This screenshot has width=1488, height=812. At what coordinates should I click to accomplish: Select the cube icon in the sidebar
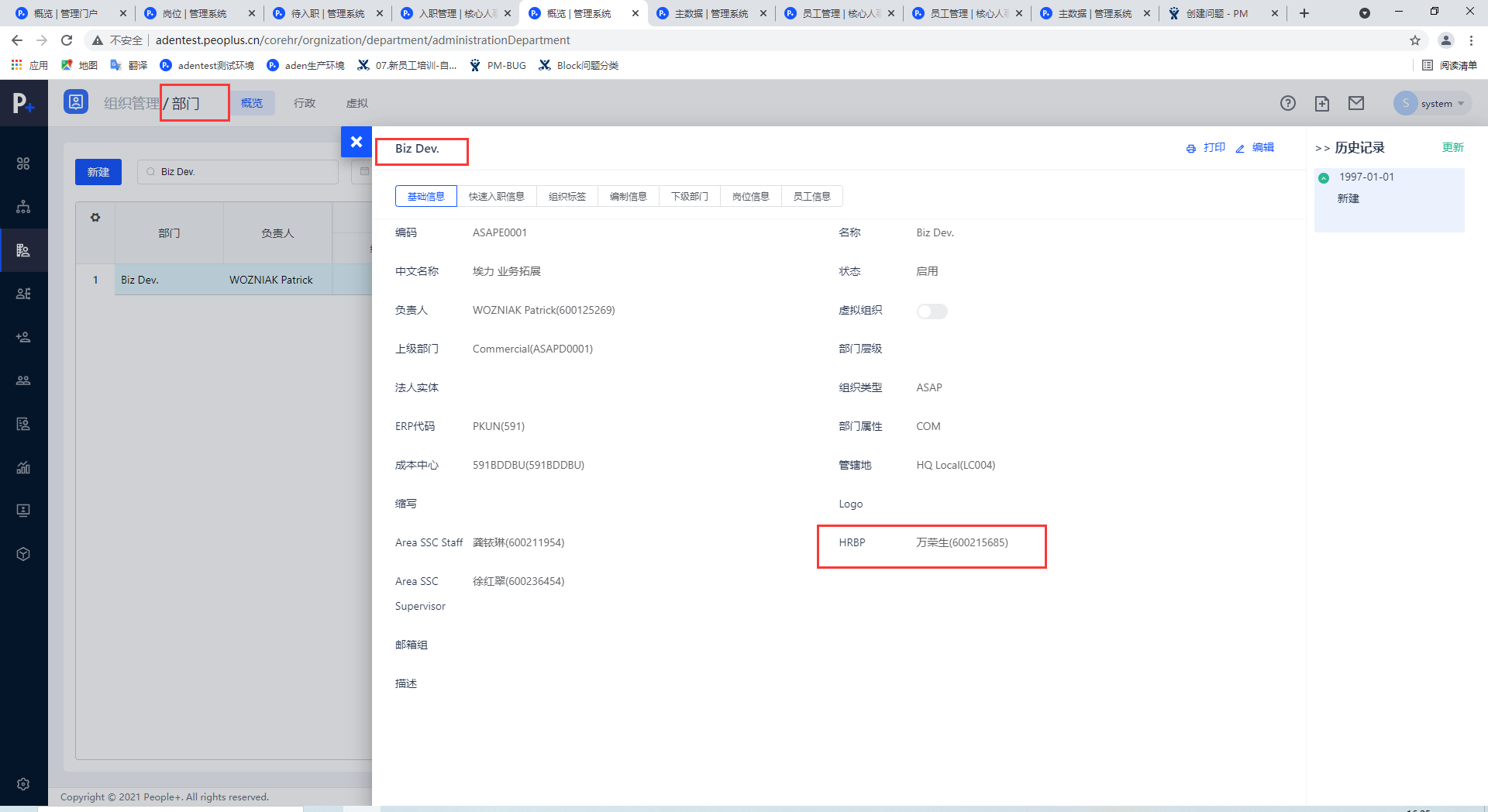coord(23,553)
